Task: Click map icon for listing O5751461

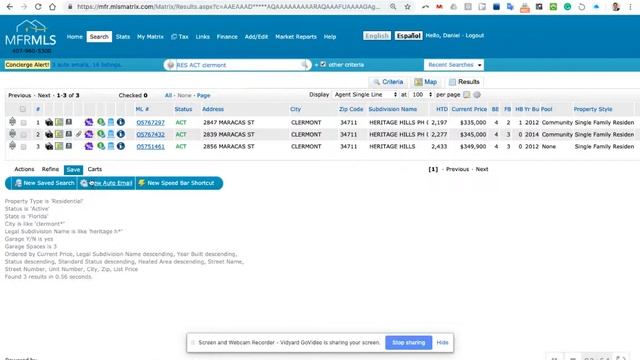Action: (x=59, y=146)
